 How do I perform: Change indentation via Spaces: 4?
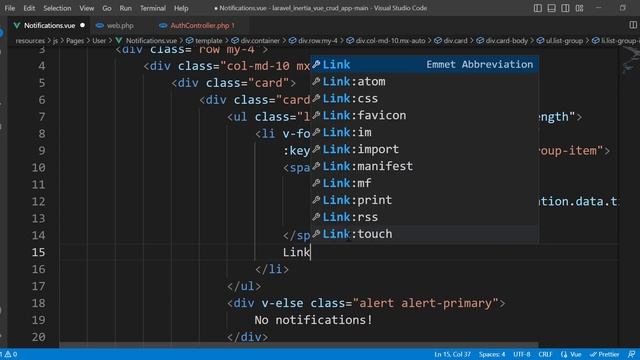pyautogui.click(x=492, y=354)
